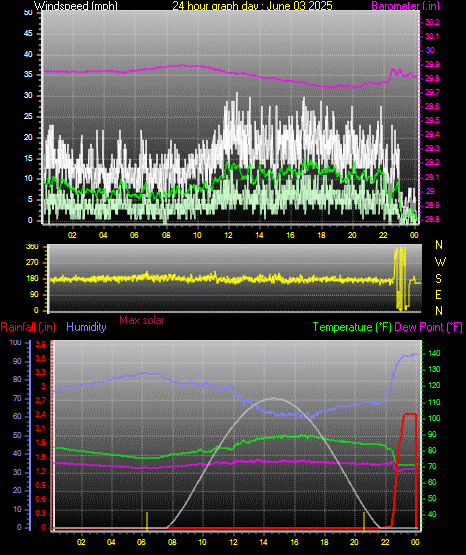466x555 pixels.
Task: Click the "Rainfall (.in)" legend label
Action: click(x=28, y=327)
